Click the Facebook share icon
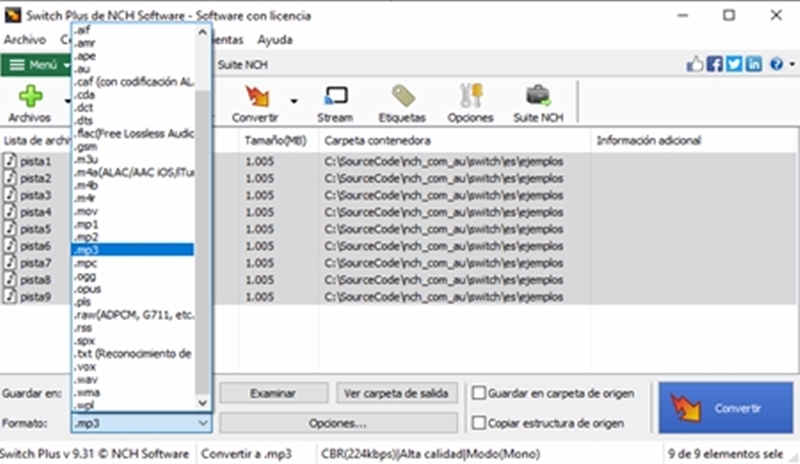Image resolution: width=800 pixels, height=464 pixels. click(x=715, y=64)
